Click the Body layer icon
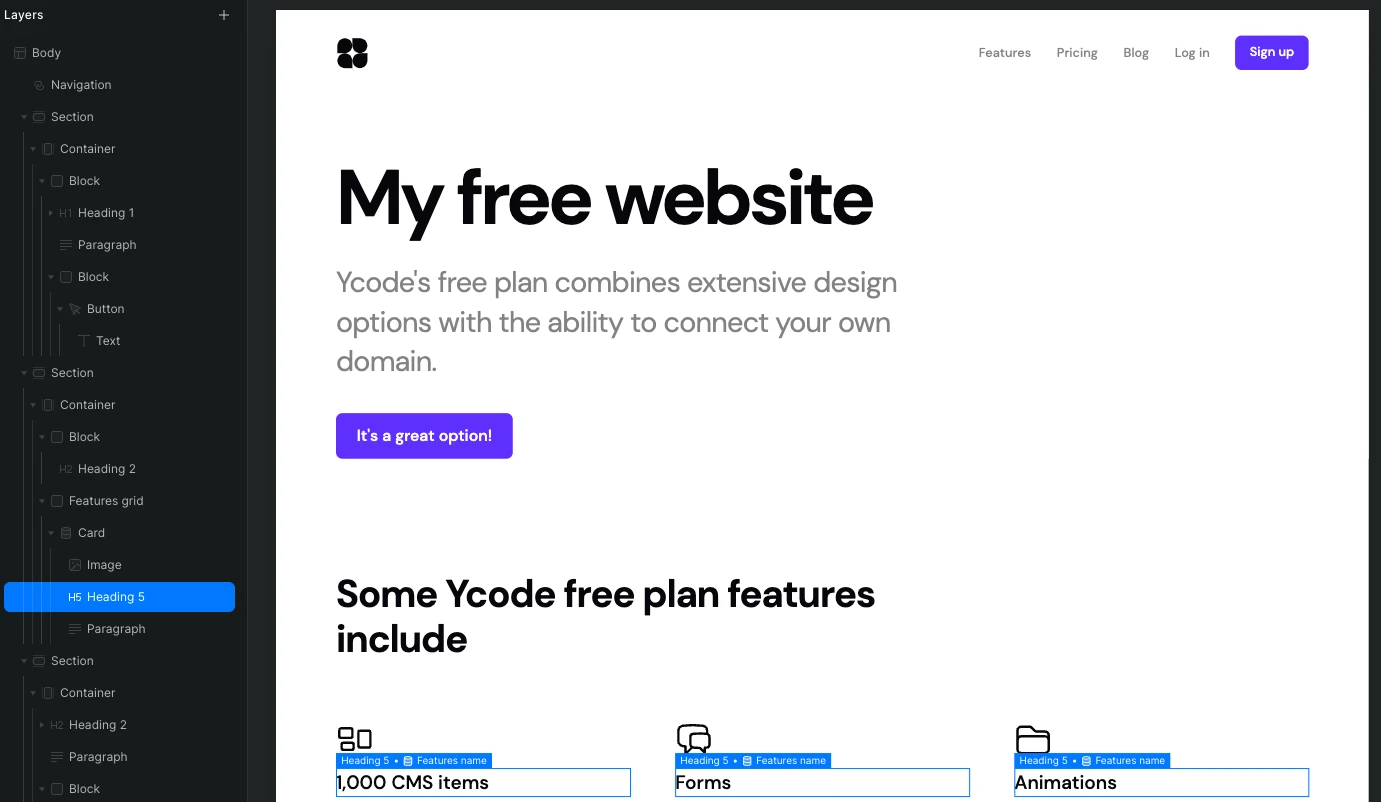The height and width of the screenshot is (802, 1381). (20, 53)
